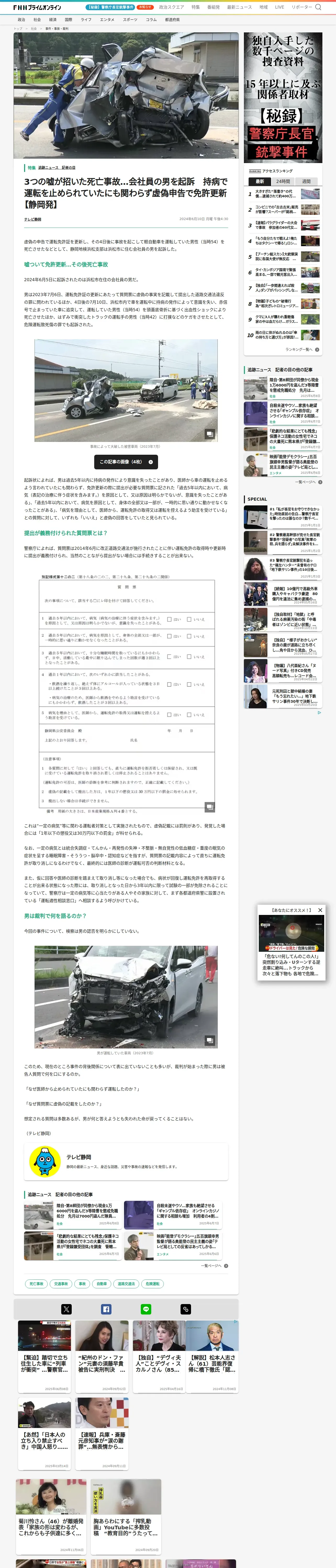The image size is (336, 1568).
Task: Close the あなたにオススメ popup
Action: point(320,910)
